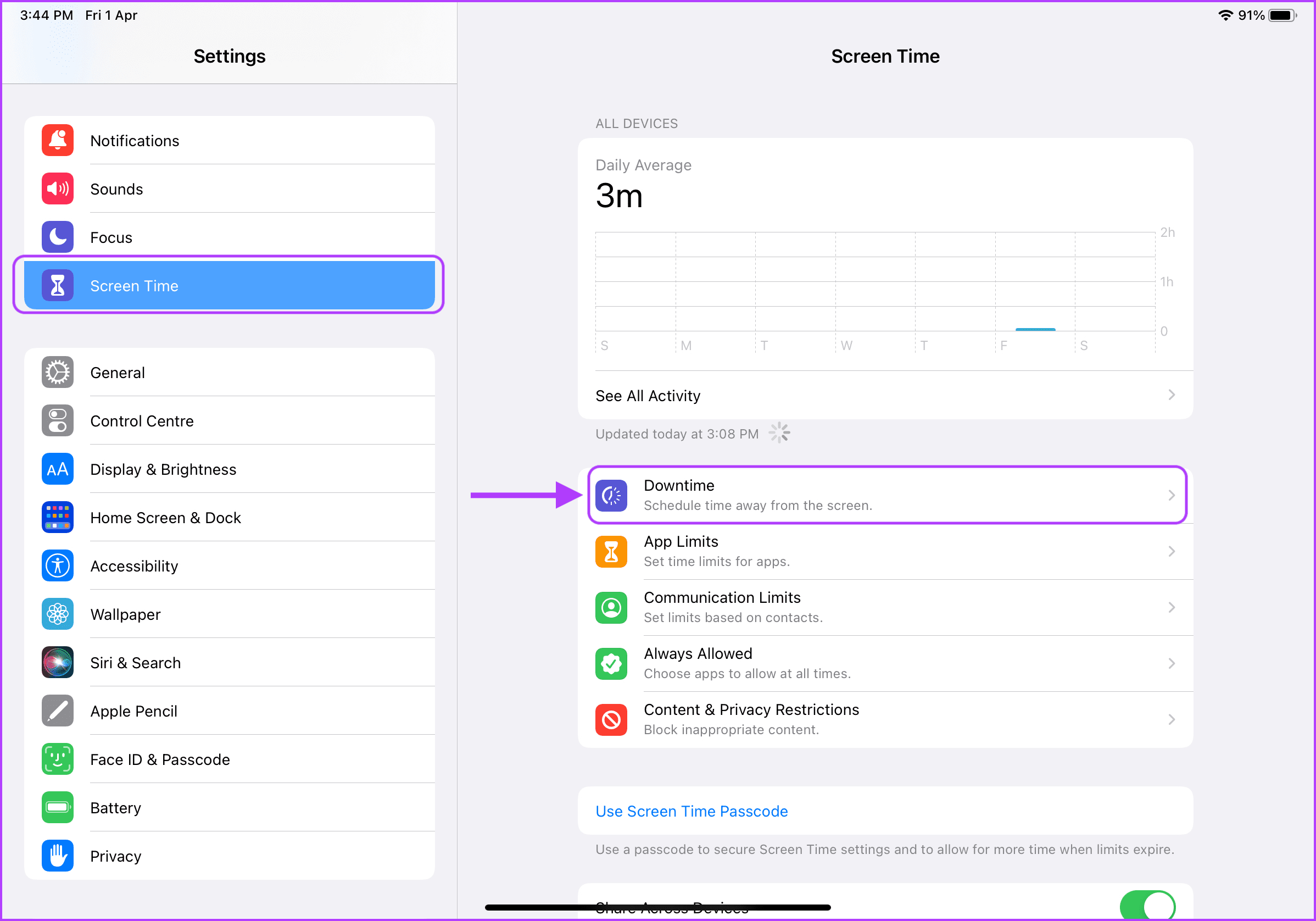Open Always Allowed via its chevron
The width and height of the screenshot is (1316, 921).
point(1172,663)
